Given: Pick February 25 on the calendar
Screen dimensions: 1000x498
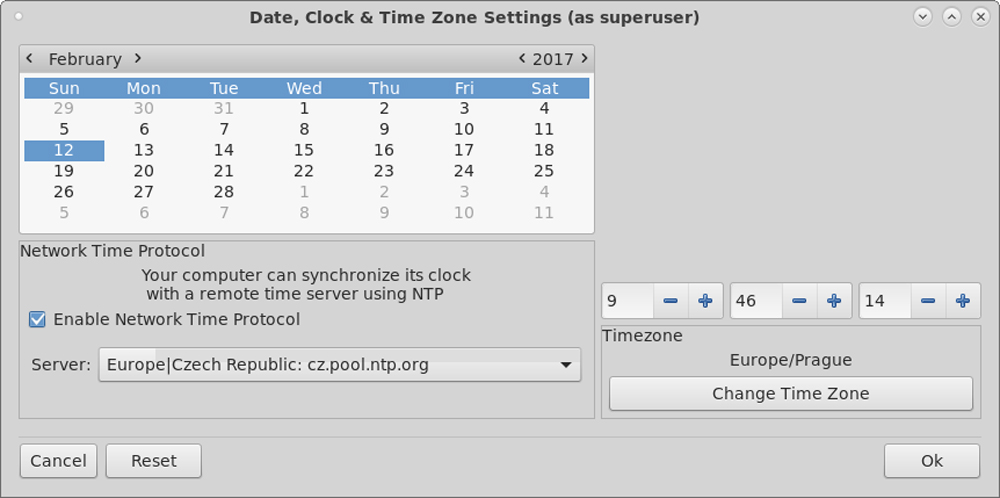Looking at the screenshot, I should (x=544, y=171).
